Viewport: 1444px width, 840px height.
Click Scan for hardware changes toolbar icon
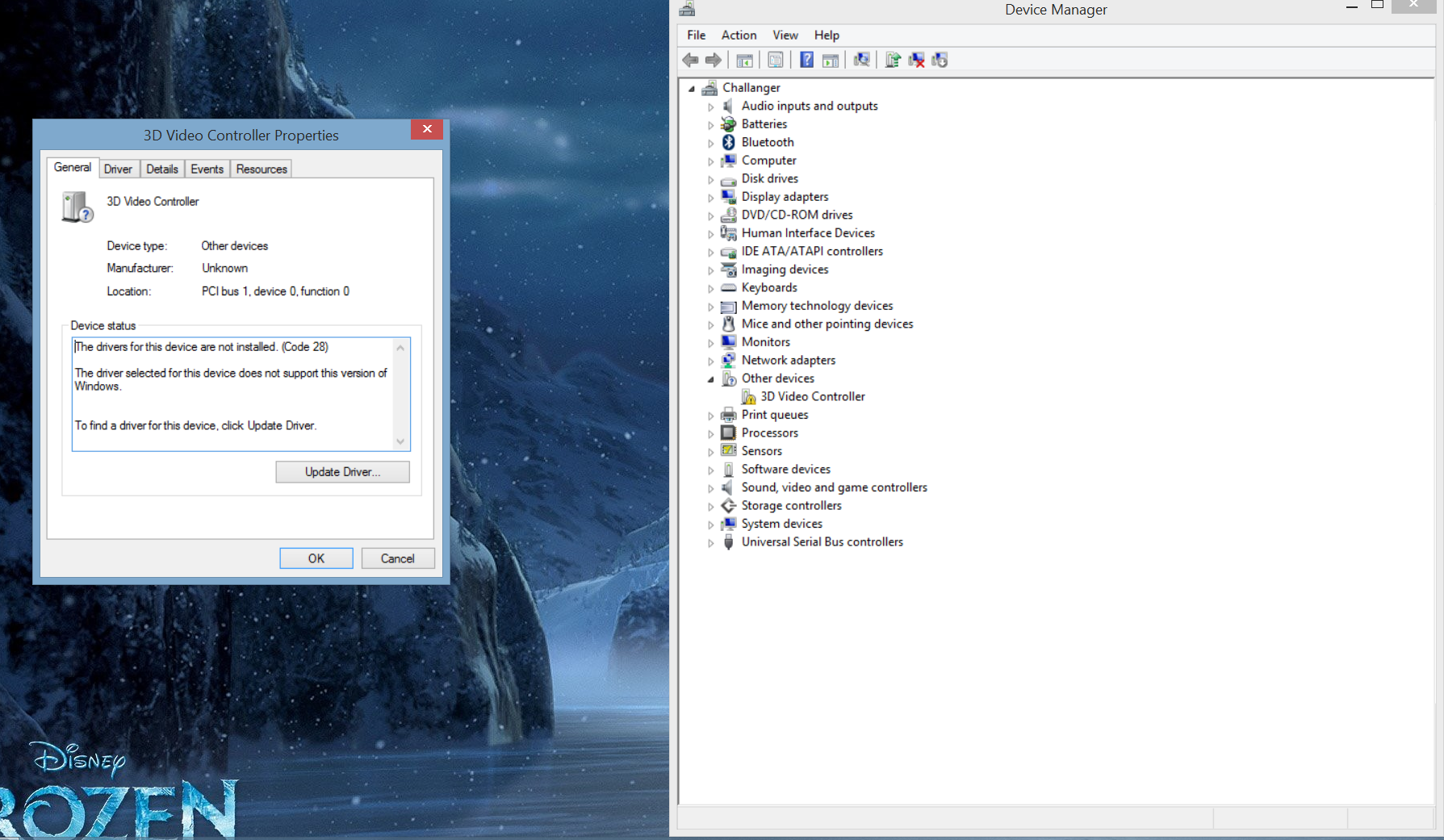861,60
